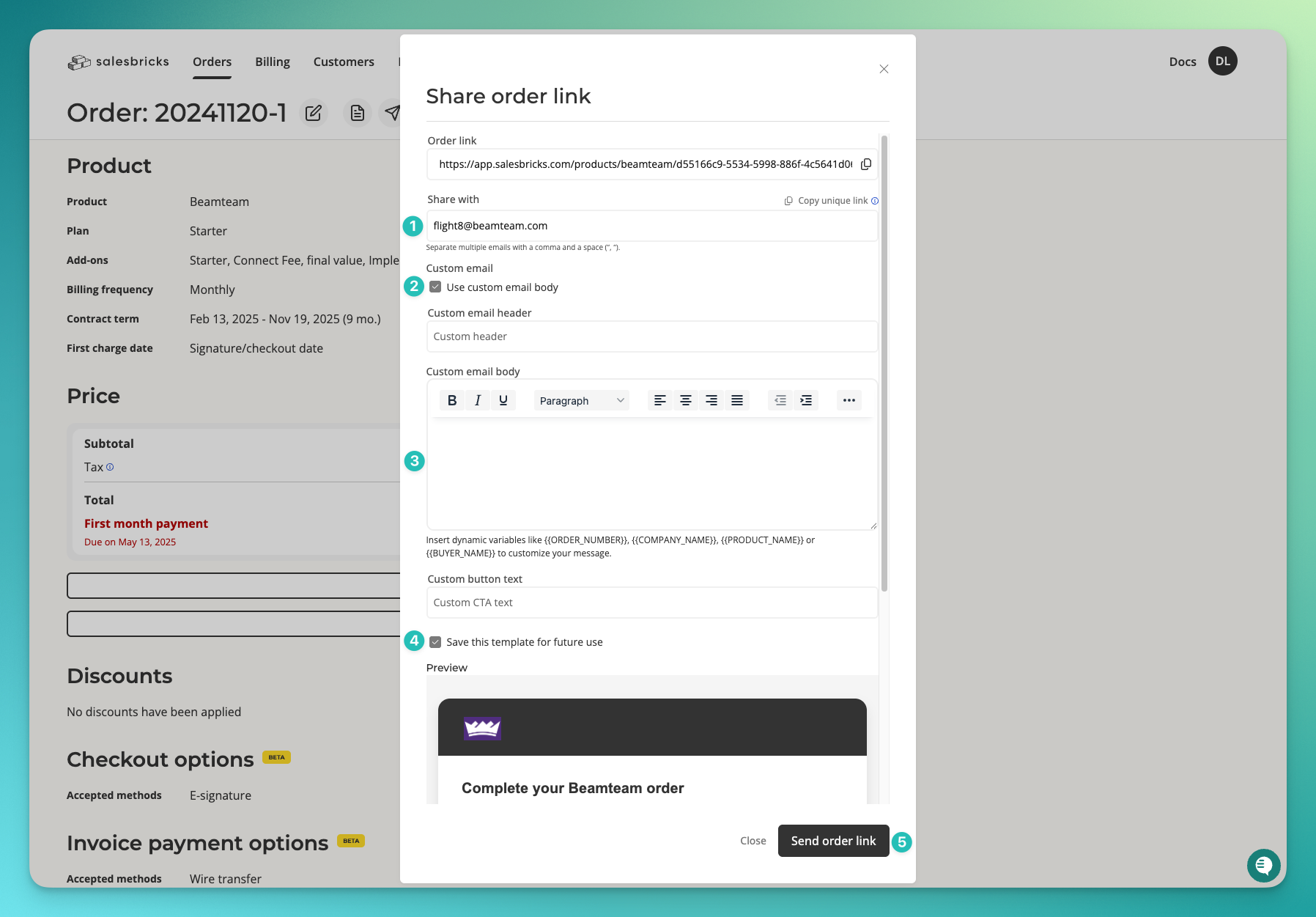Image resolution: width=1316 pixels, height=917 pixels.
Task: Copy the order link to clipboard
Action: point(866,164)
